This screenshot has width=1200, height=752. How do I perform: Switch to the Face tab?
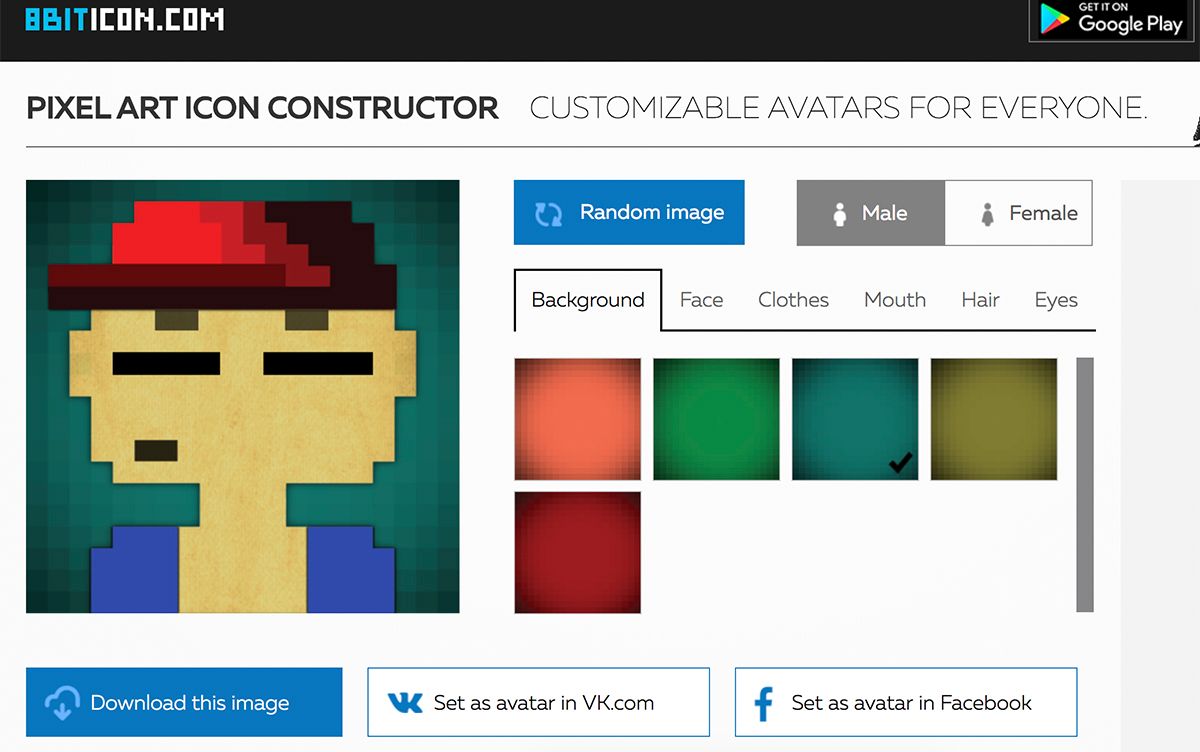[x=701, y=300]
